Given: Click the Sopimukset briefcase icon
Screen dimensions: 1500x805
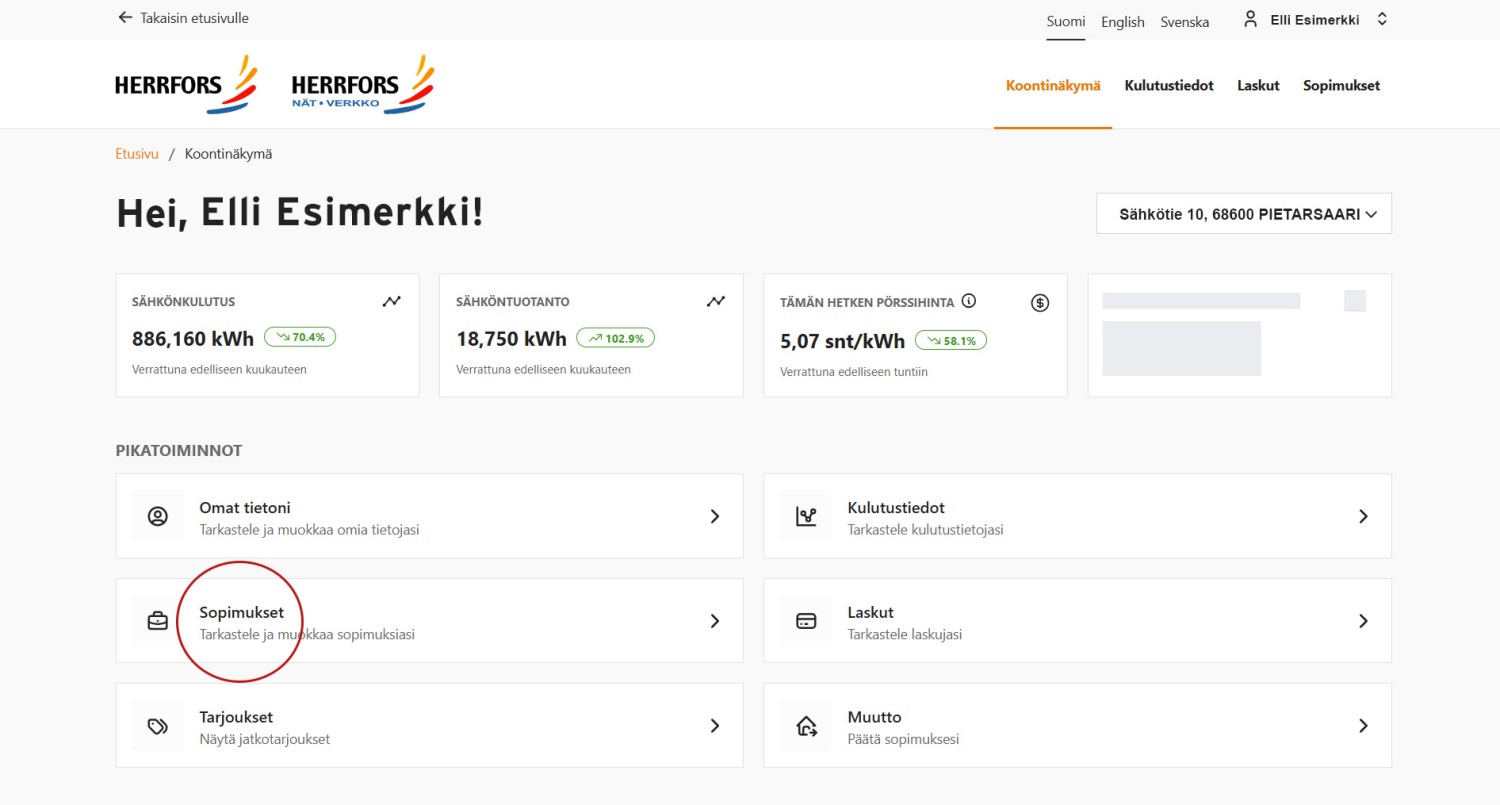Looking at the screenshot, I should pyautogui.click(x=158, y=621).
